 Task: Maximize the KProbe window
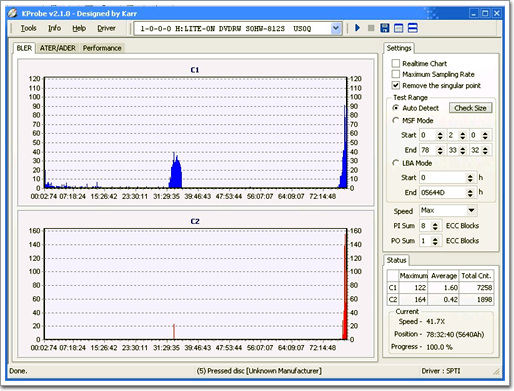coord(485,13)
